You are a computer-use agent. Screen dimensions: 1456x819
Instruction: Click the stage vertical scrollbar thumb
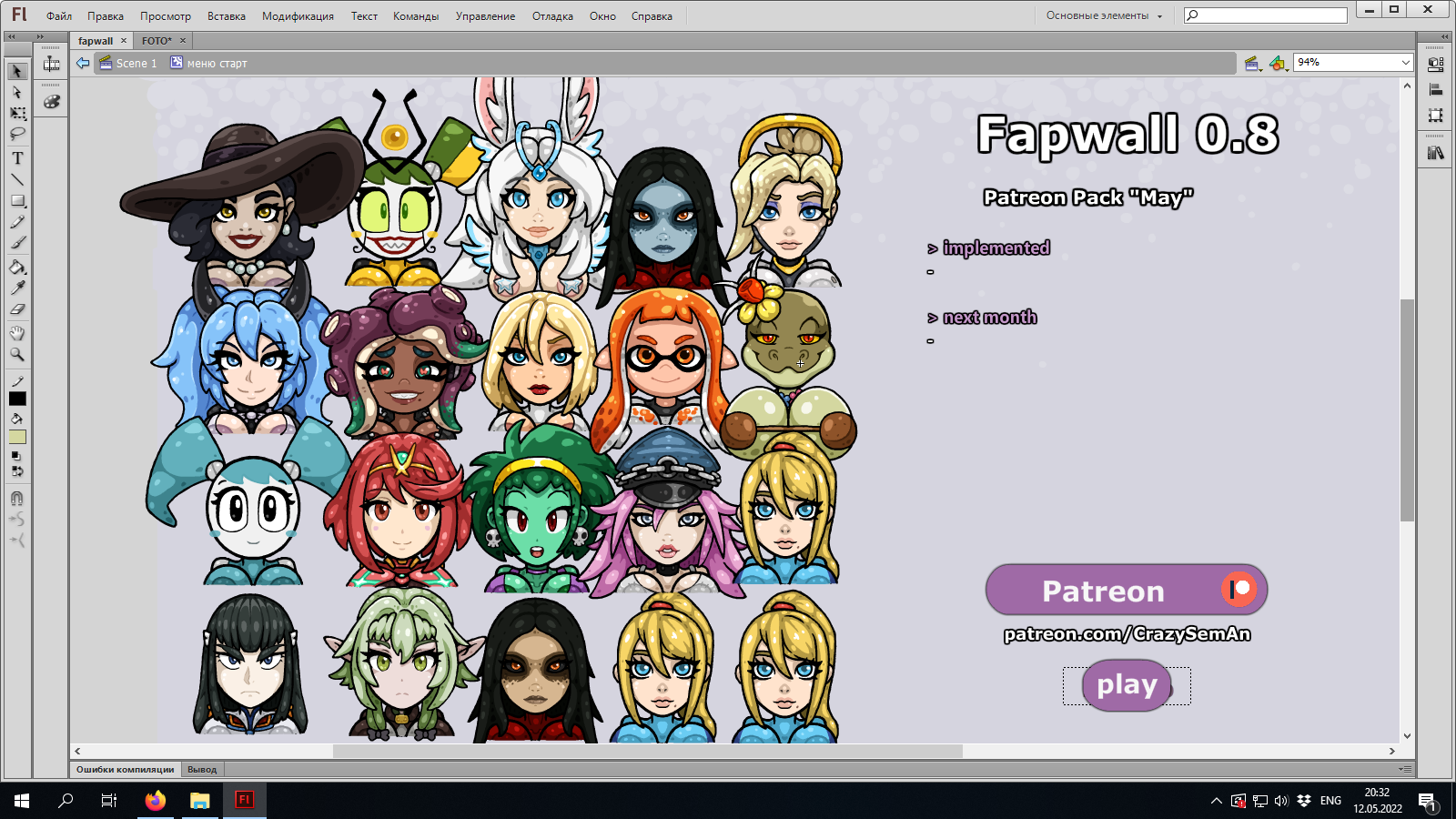tap(1407, 409)
